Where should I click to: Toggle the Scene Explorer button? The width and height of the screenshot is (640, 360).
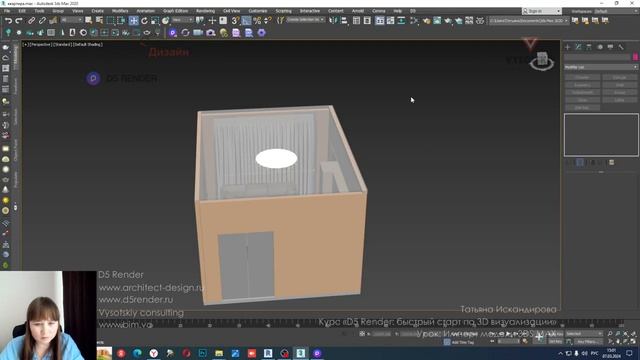pos(356,20)
